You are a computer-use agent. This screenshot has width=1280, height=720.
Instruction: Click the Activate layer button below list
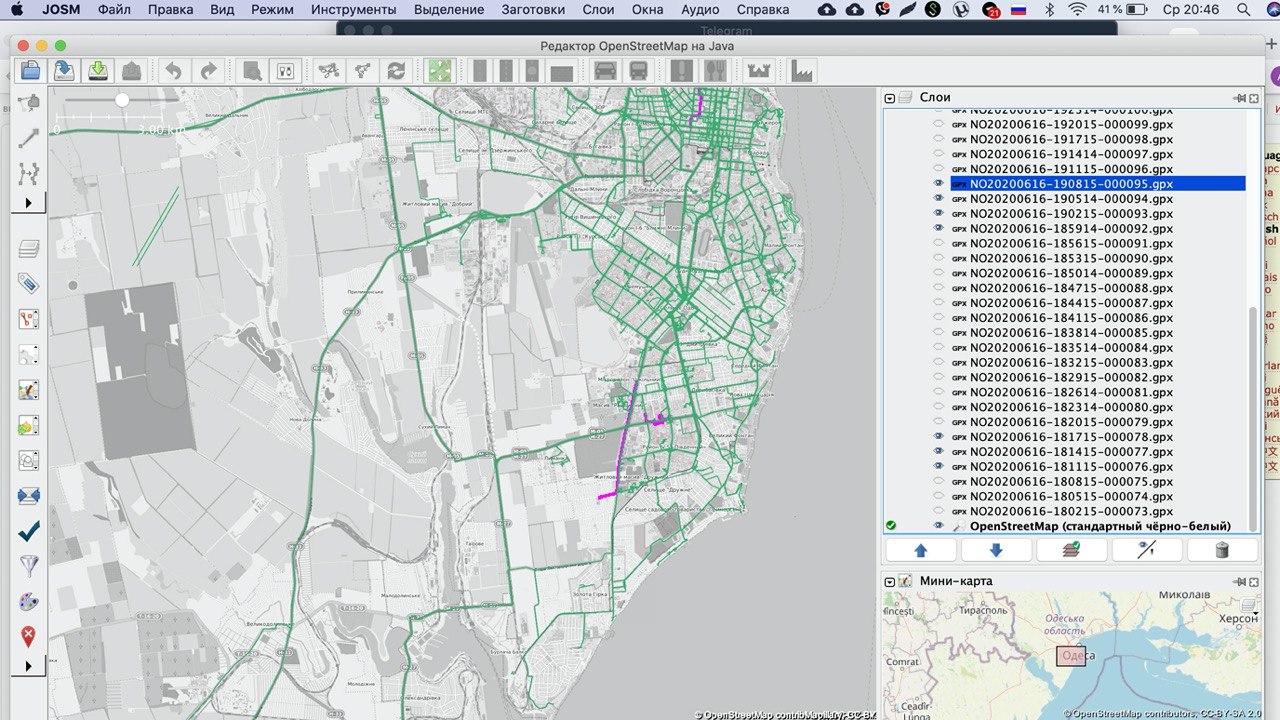click(x=1071, y=550)
